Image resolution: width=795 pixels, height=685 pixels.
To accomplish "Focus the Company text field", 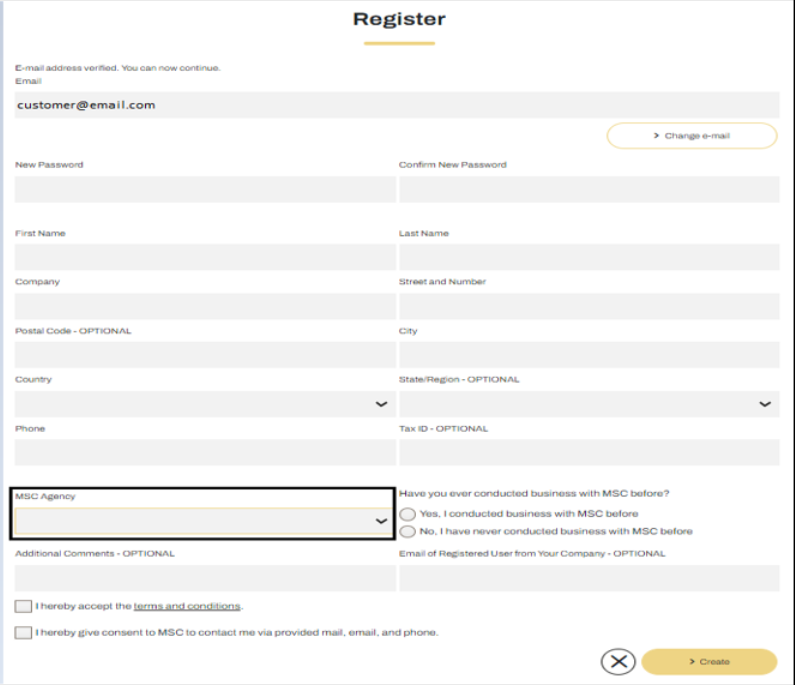I will tap(205, 306).
